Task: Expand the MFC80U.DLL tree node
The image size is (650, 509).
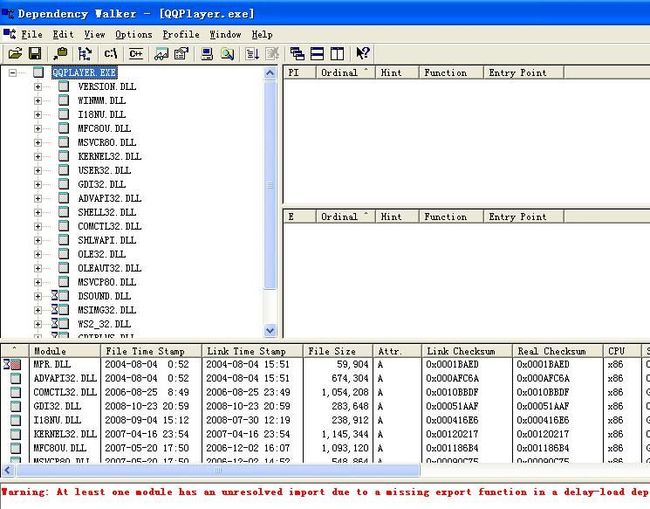Action: pos(38,128)
